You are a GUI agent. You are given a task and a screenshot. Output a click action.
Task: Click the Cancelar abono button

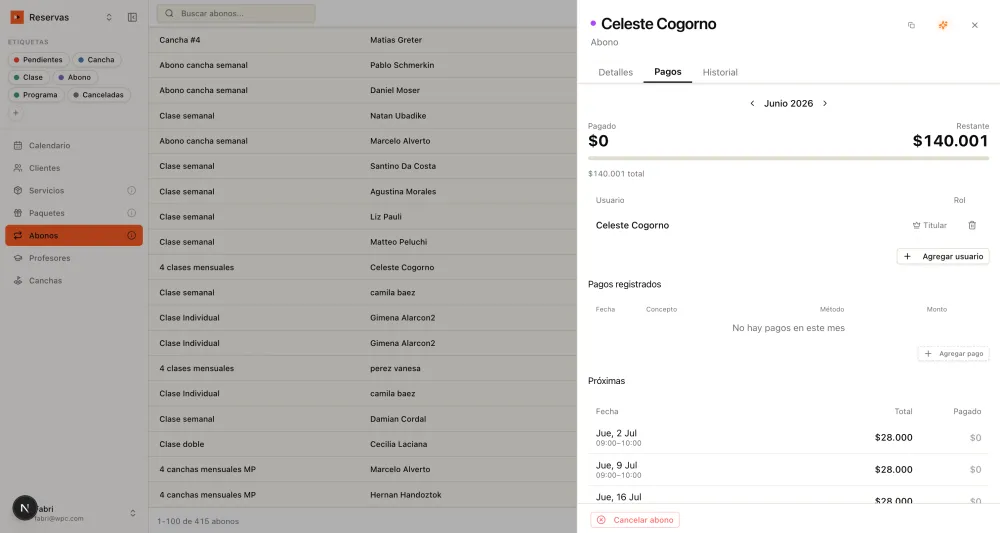pyautogui.click(x=635, y=520)
